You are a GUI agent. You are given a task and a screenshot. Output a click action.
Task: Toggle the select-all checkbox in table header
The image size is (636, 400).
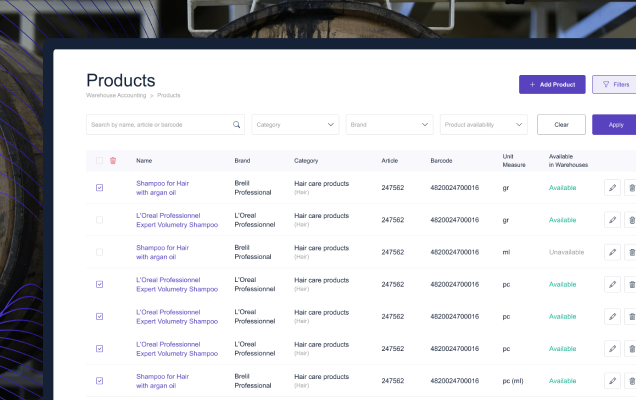pyautogui.click(x=99, y=161)
